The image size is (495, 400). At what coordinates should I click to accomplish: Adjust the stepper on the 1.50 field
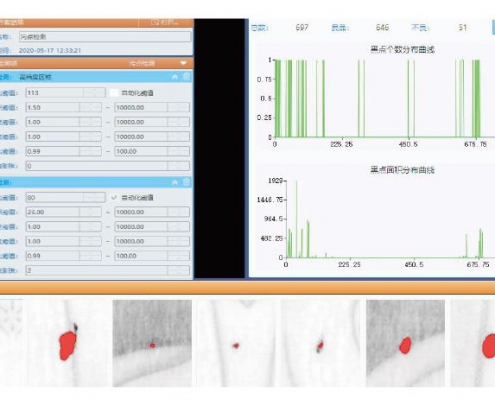[x=90, y=107]
